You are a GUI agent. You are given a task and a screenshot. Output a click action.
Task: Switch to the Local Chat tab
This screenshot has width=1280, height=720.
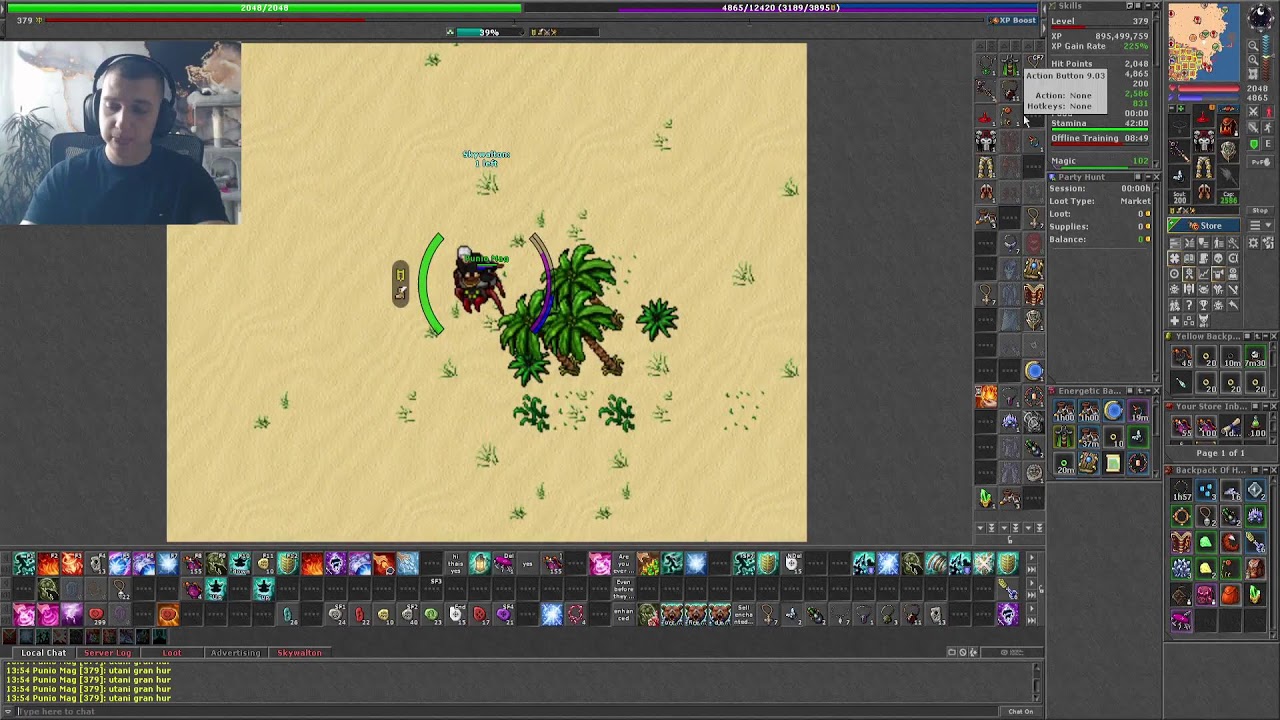point(44,653)
